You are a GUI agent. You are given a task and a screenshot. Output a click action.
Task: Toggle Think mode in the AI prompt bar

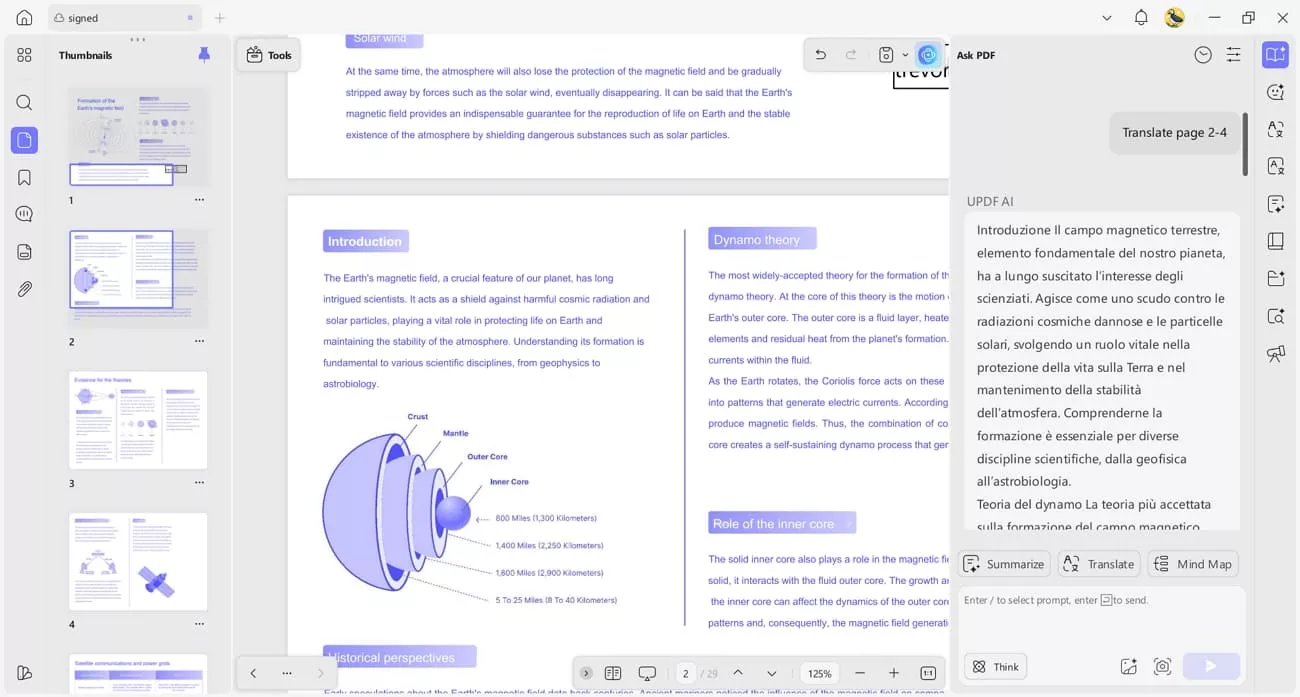click(995, 666)
